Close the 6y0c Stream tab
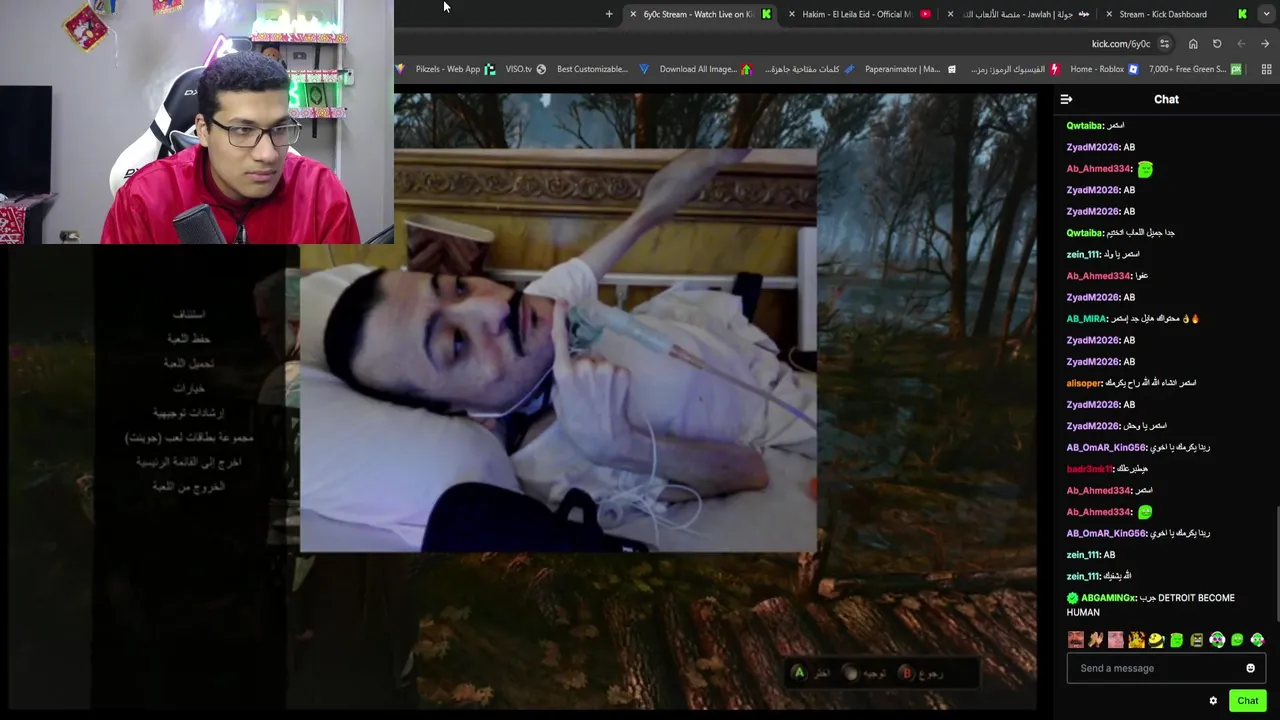This screenshot has height=720, width=1280. pyautogui.click(x=633, y=14)
